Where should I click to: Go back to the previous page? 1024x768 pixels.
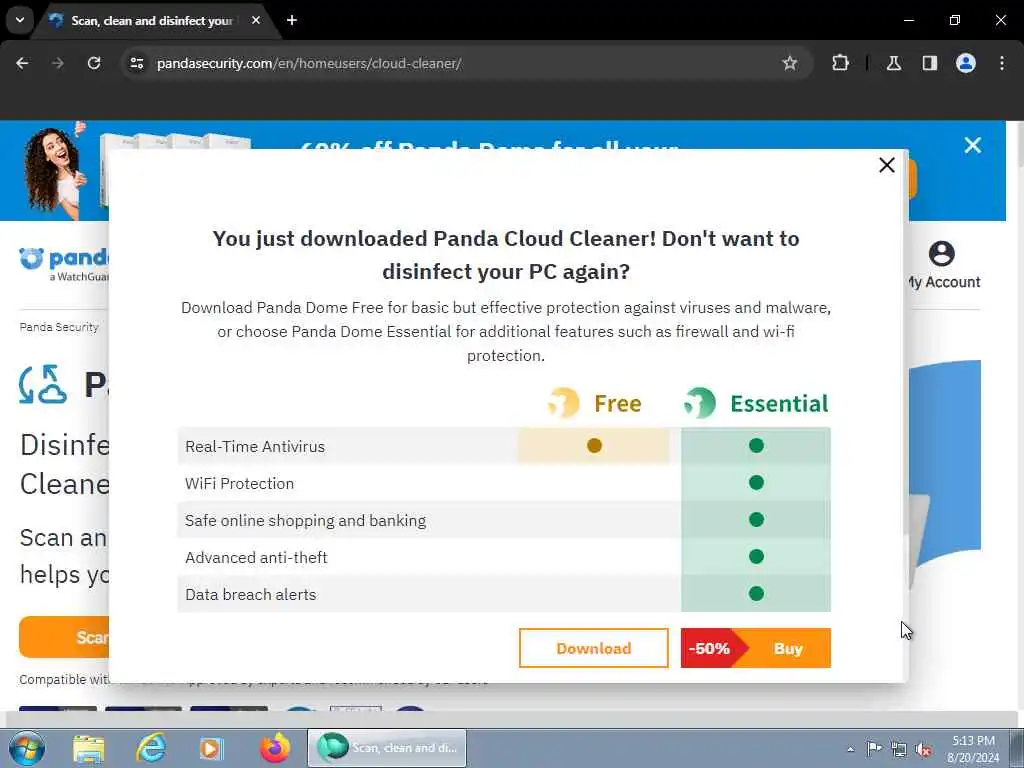point(22,63)
